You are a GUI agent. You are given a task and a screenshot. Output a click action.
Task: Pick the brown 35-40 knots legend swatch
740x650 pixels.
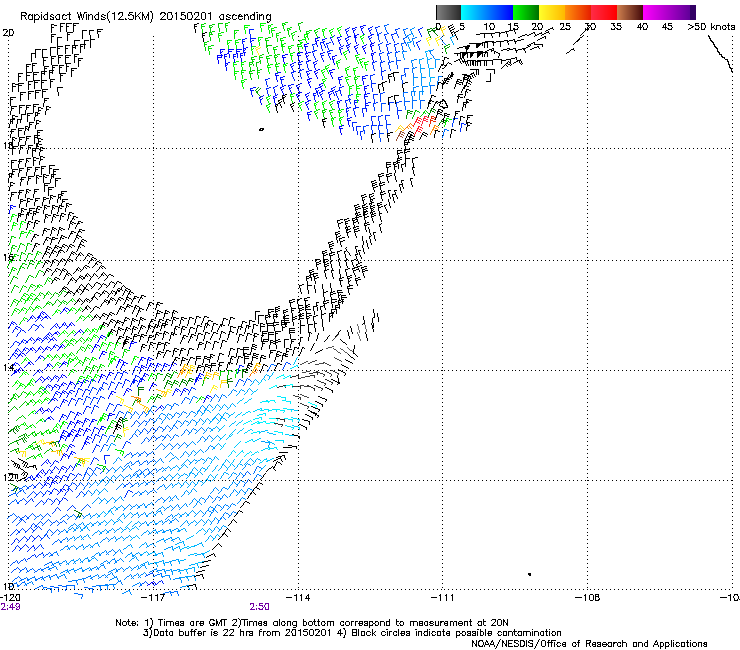coord(630,12)
